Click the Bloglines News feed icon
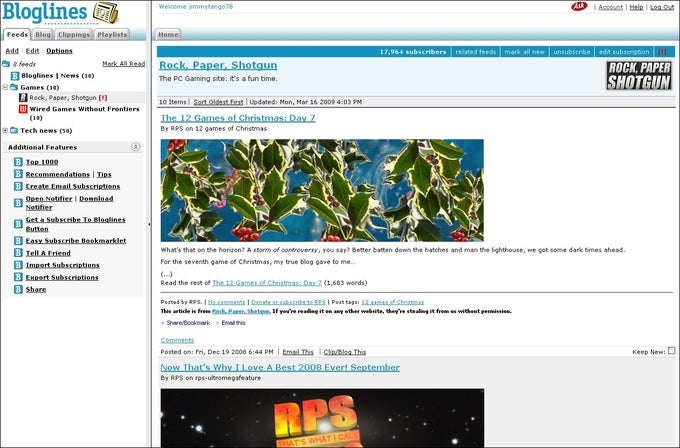 click(15, 76)
